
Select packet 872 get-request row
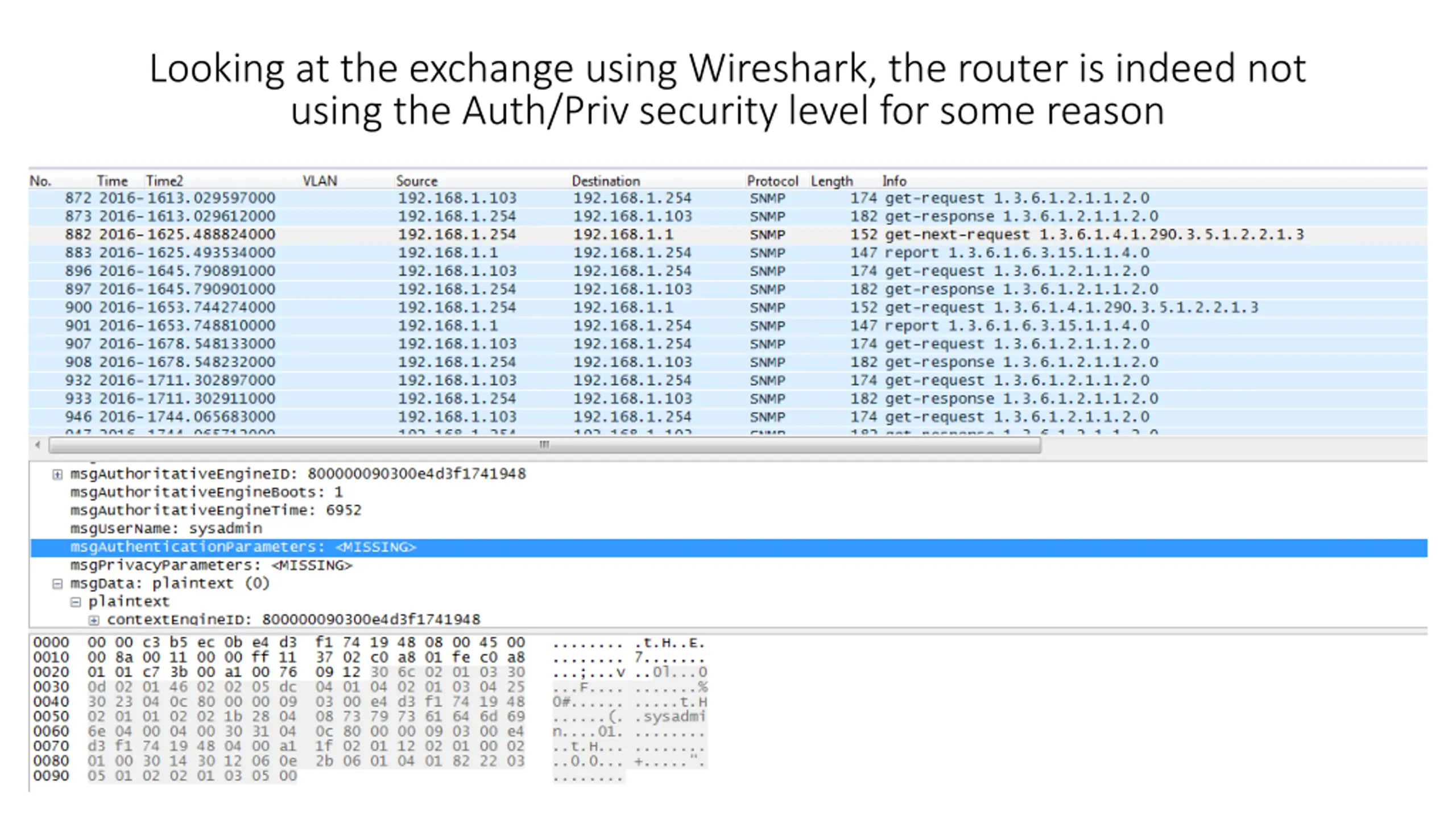(x=728, y=198)
